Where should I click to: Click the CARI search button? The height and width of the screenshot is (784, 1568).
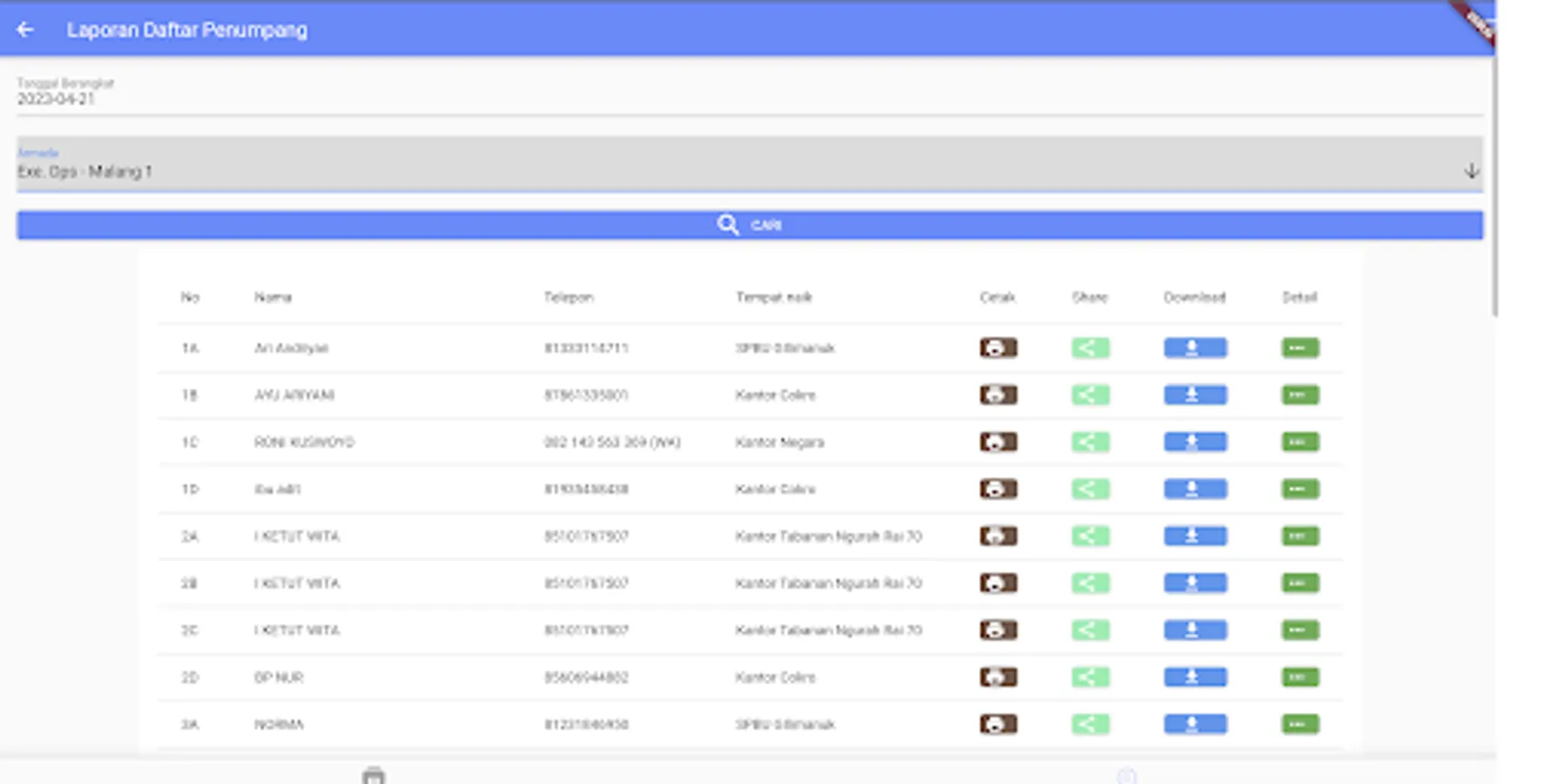749,226
